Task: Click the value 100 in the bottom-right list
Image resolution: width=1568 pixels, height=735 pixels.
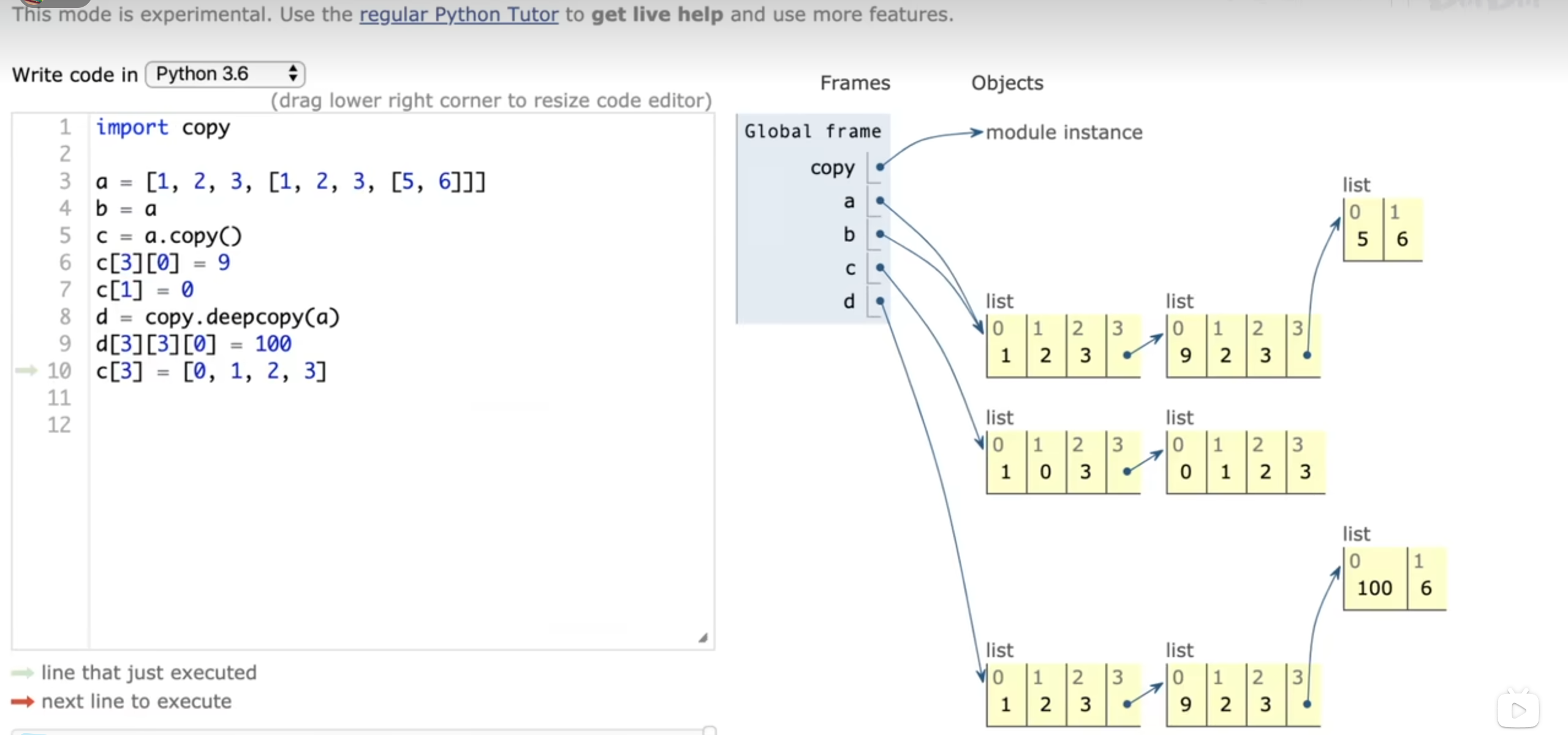Action: coord(1374,588)
